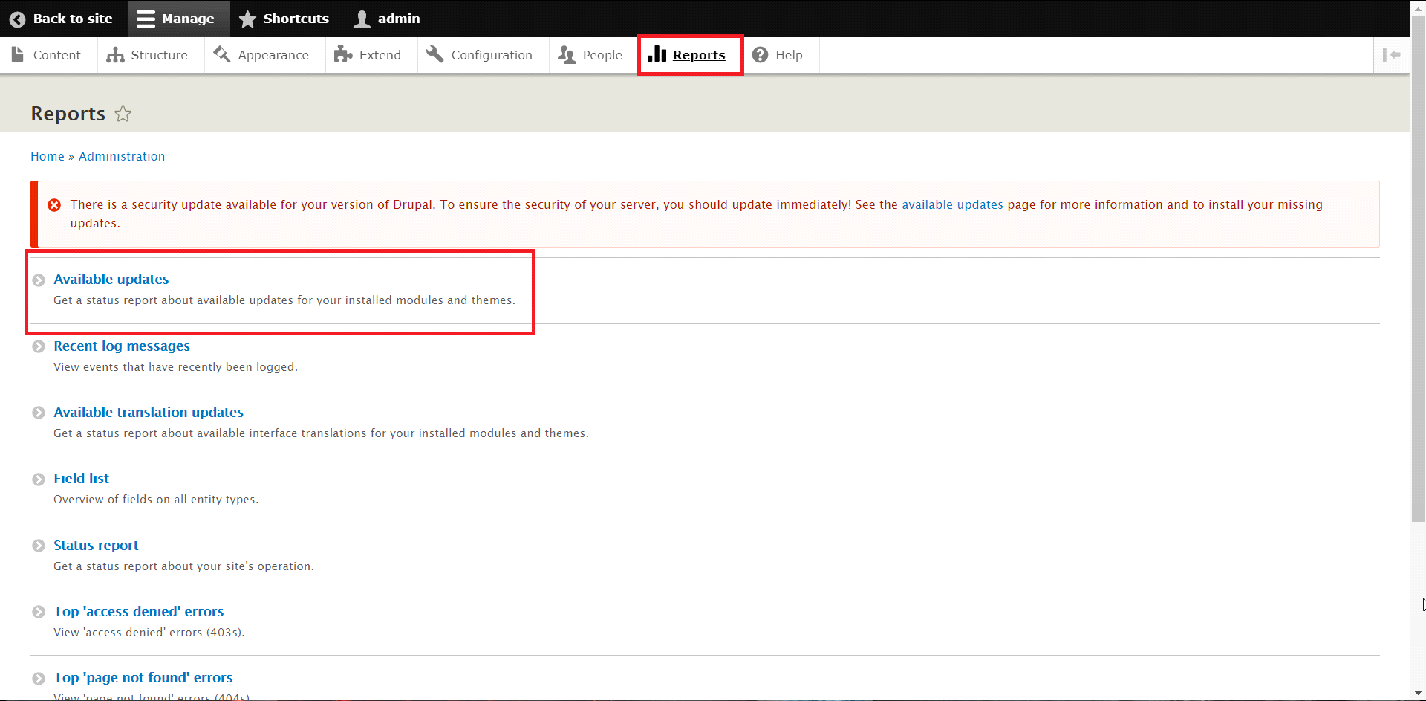The width and height of the screenshot is (1426, 701).
Task: Open the Shortcuts star menu
Action: (284, 18)
